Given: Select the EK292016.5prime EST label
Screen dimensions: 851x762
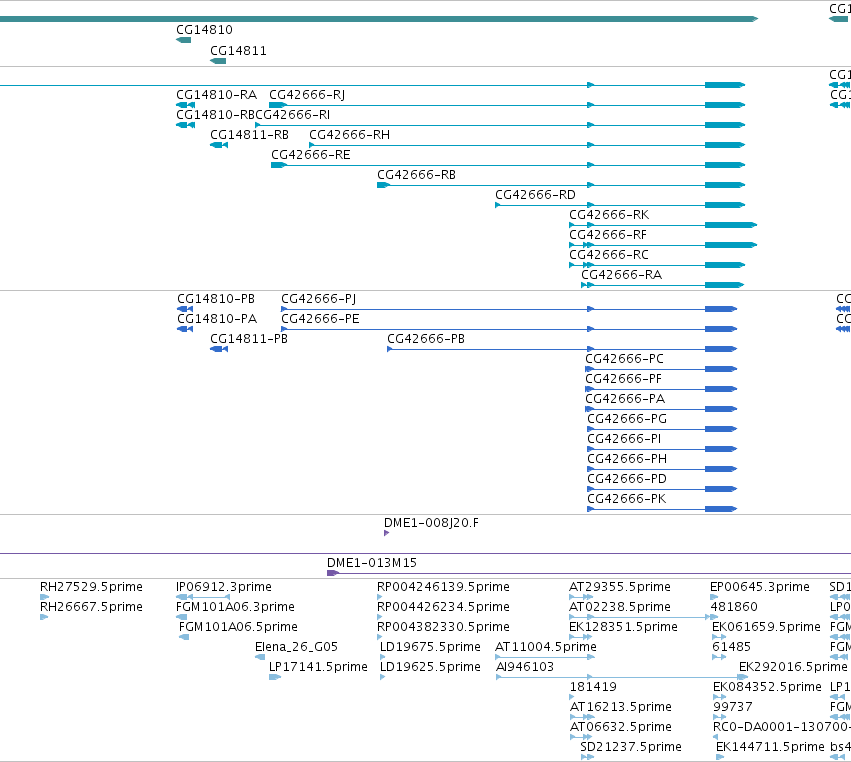Looking at the screenshot, I should [x=793, y=667].
